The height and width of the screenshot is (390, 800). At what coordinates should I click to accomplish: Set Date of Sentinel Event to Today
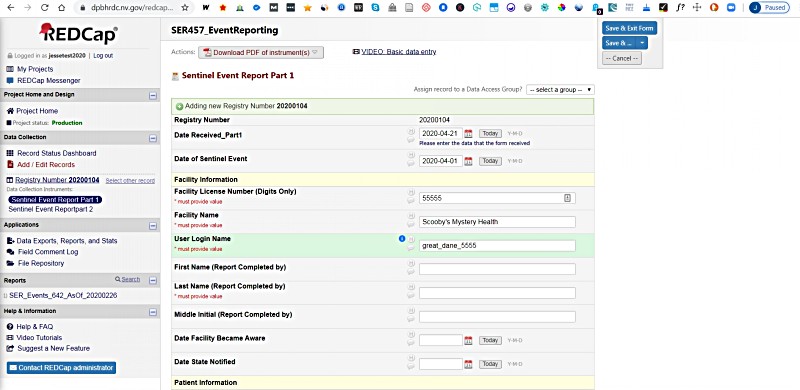(490, 161)
